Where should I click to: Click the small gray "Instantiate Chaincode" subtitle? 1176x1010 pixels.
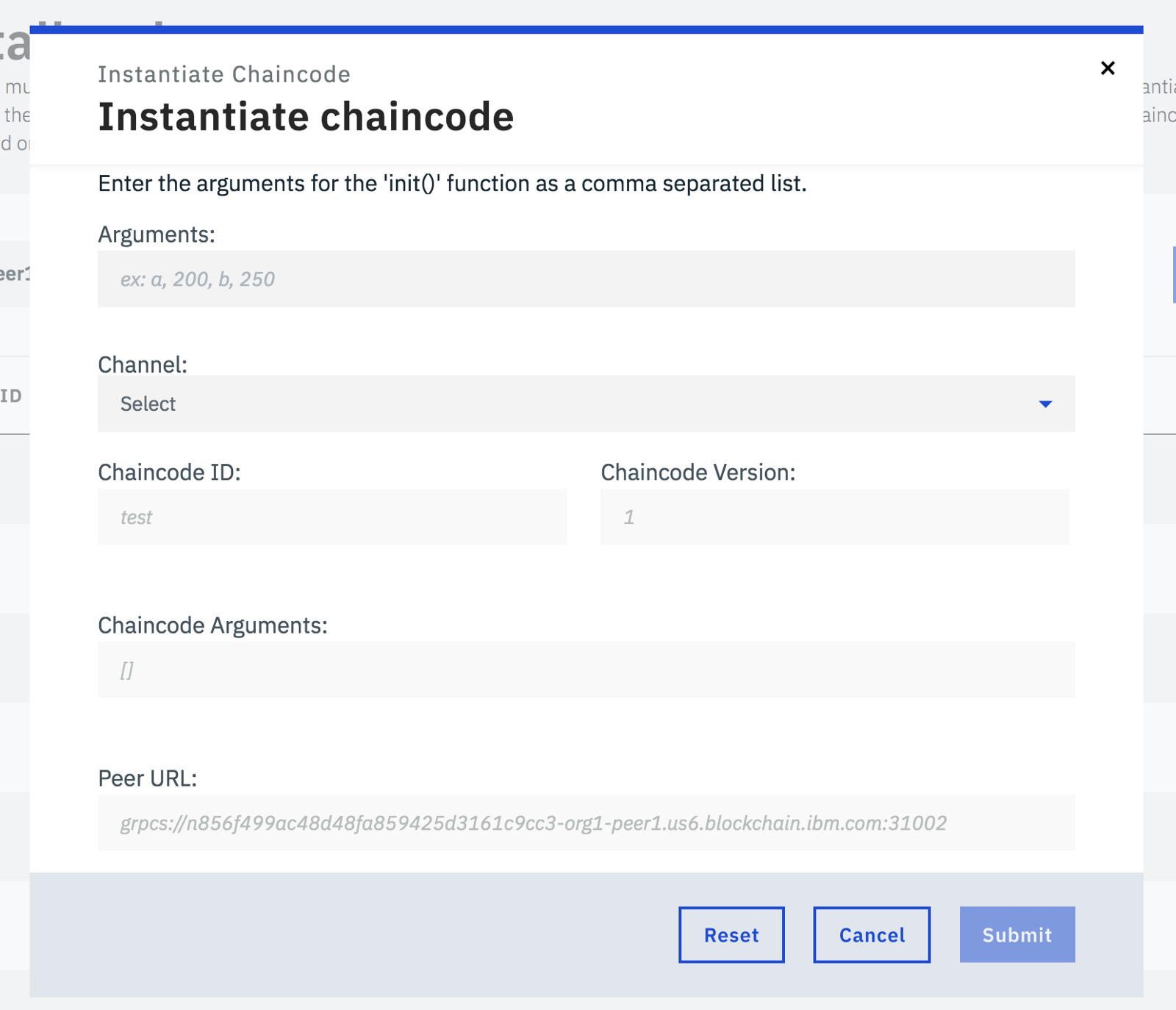coord(224,74)
